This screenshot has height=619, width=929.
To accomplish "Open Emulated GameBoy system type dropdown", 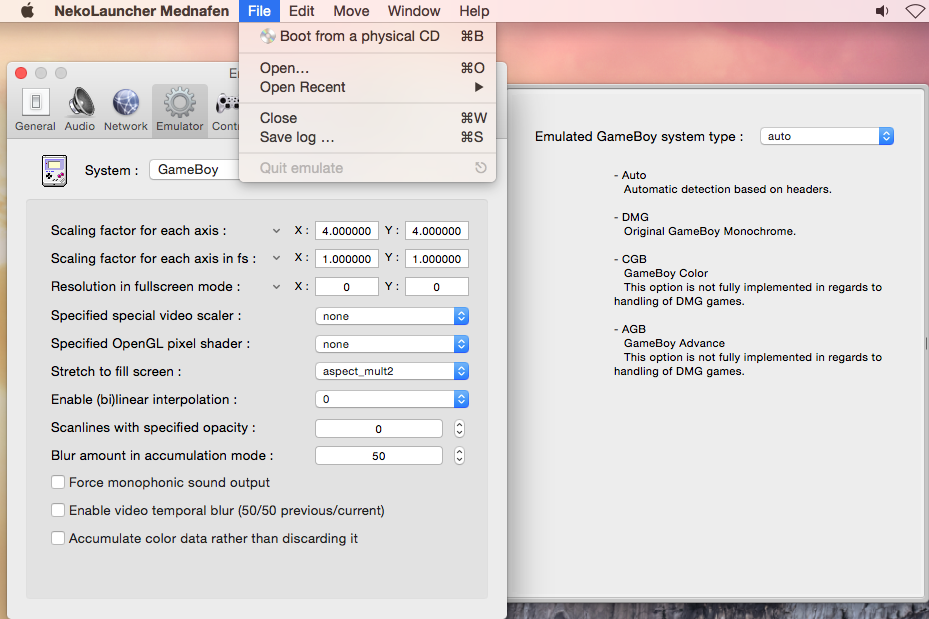I will click(827, 136).
